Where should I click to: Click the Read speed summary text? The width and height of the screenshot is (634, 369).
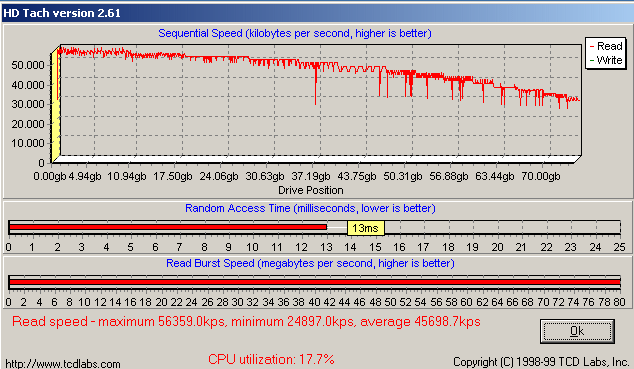(x=246, y=322)
